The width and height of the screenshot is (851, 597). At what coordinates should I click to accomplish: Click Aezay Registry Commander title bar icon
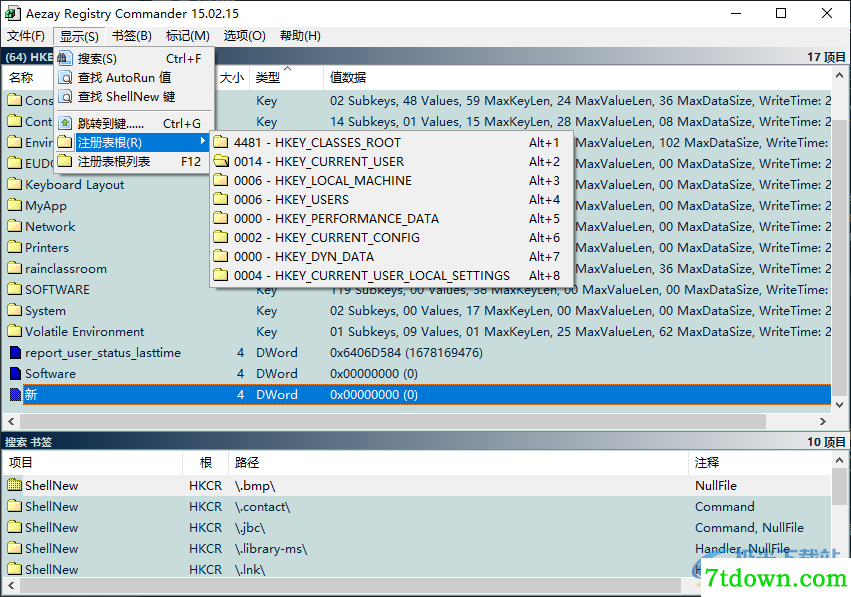coord(13,13)
